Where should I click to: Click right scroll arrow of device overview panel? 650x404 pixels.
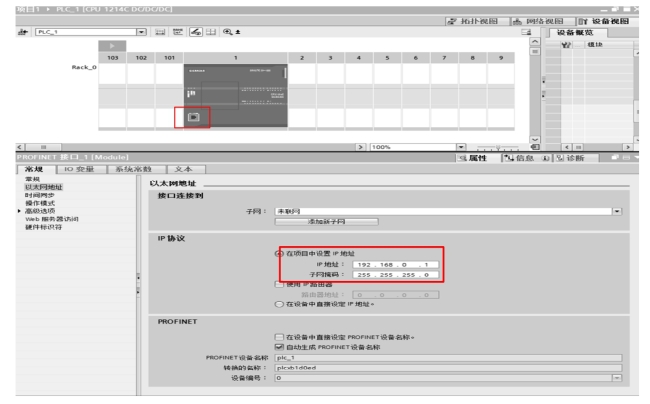(628, 147)
